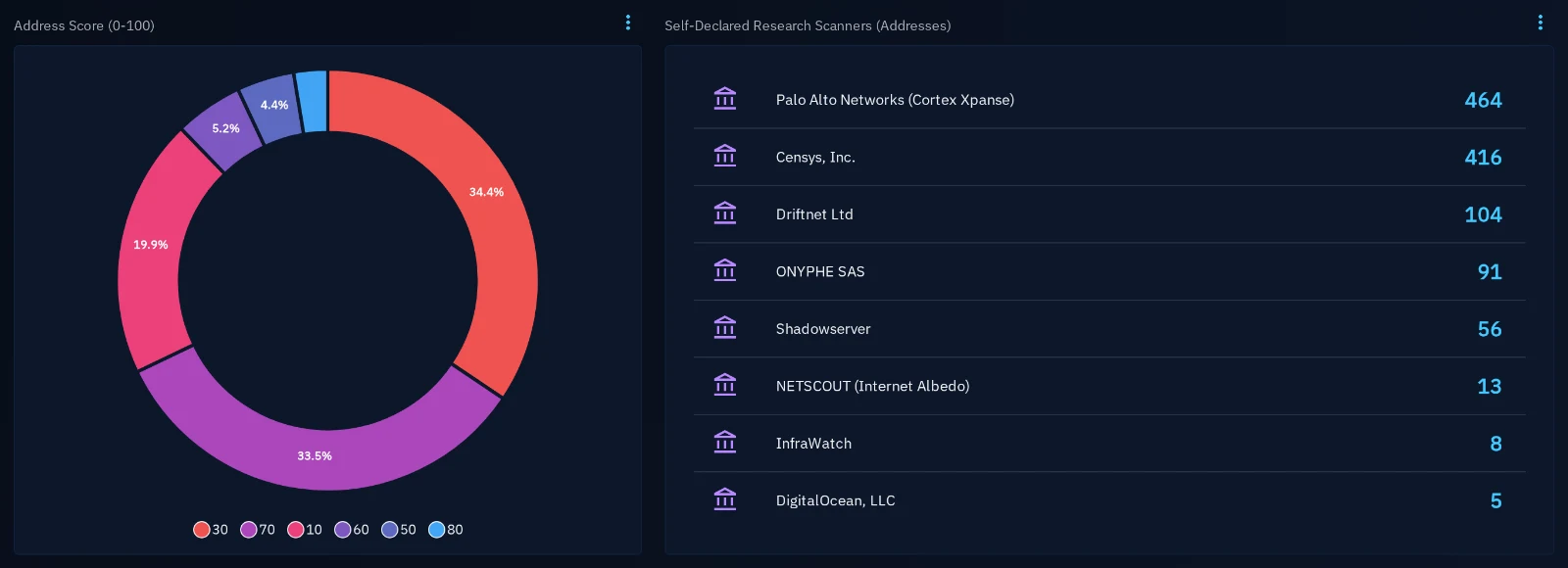Click the NETSCOUT (Internet Albedo) scanner name
The height and width of the screenshot is (568, 1568).
click(x=872, y=386)
